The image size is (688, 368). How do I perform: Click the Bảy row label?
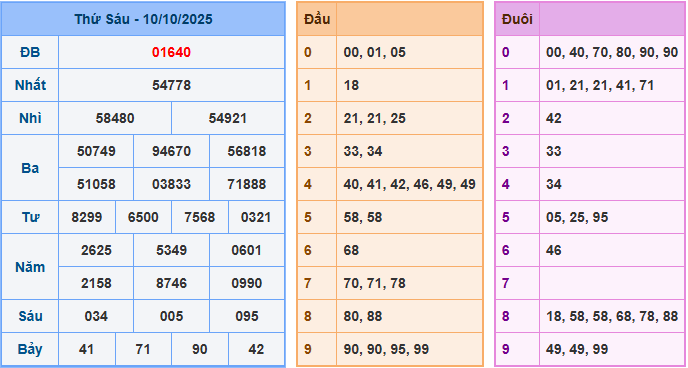[30, 349]
